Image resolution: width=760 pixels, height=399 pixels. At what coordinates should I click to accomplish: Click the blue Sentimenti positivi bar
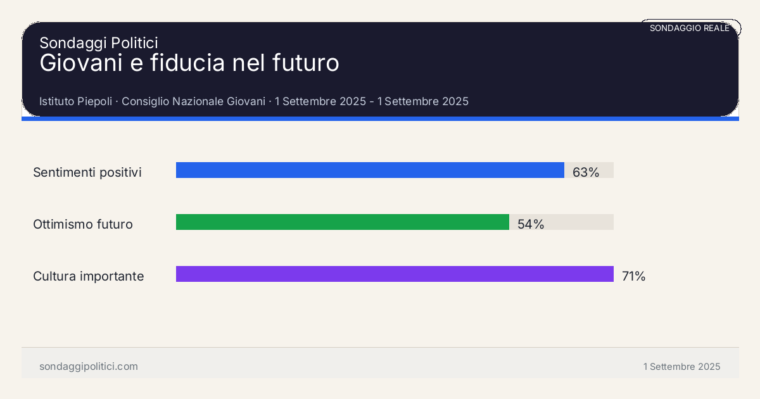pos(370,170)
